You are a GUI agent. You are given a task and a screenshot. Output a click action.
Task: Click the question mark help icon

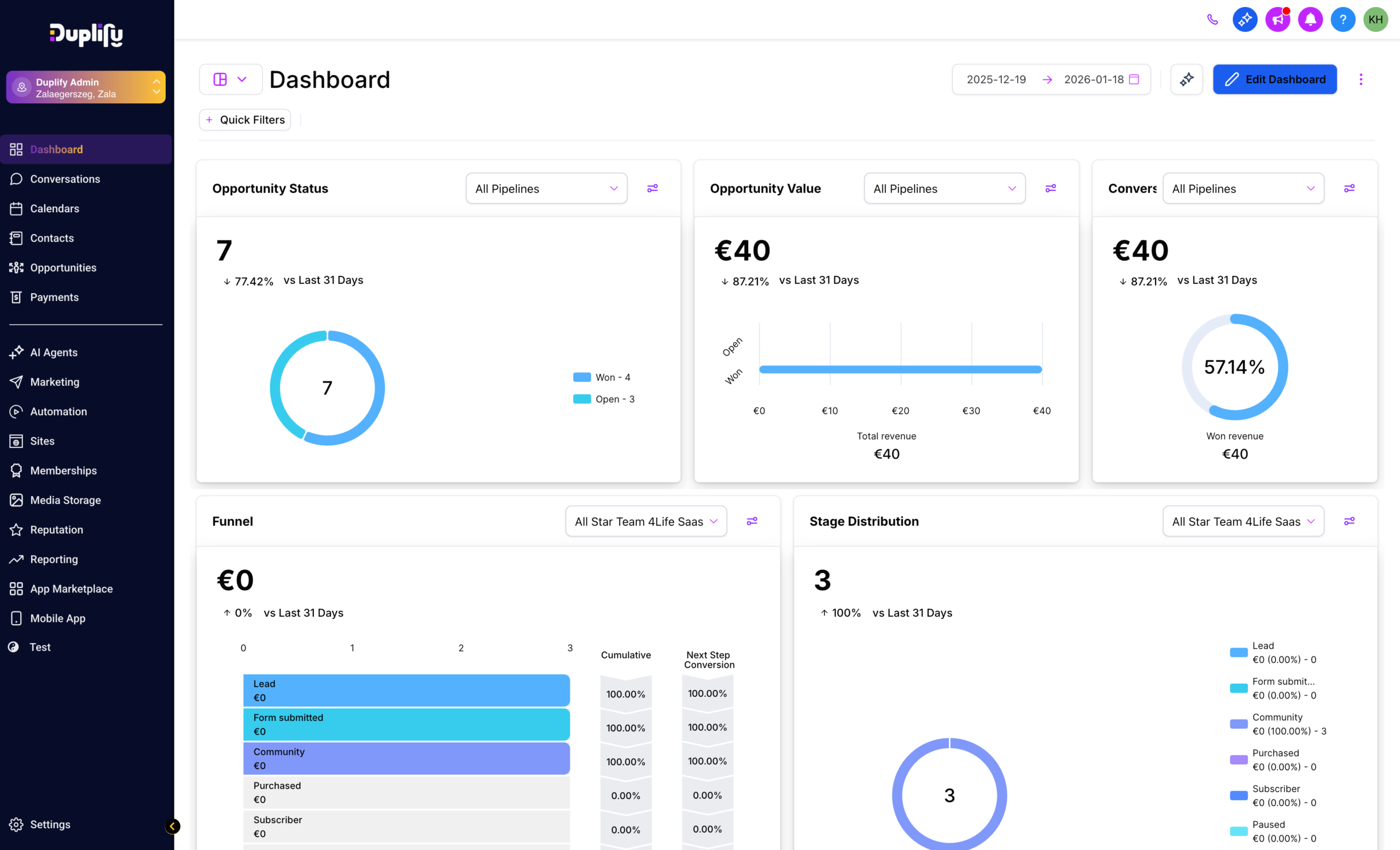tap(1343, 20)
